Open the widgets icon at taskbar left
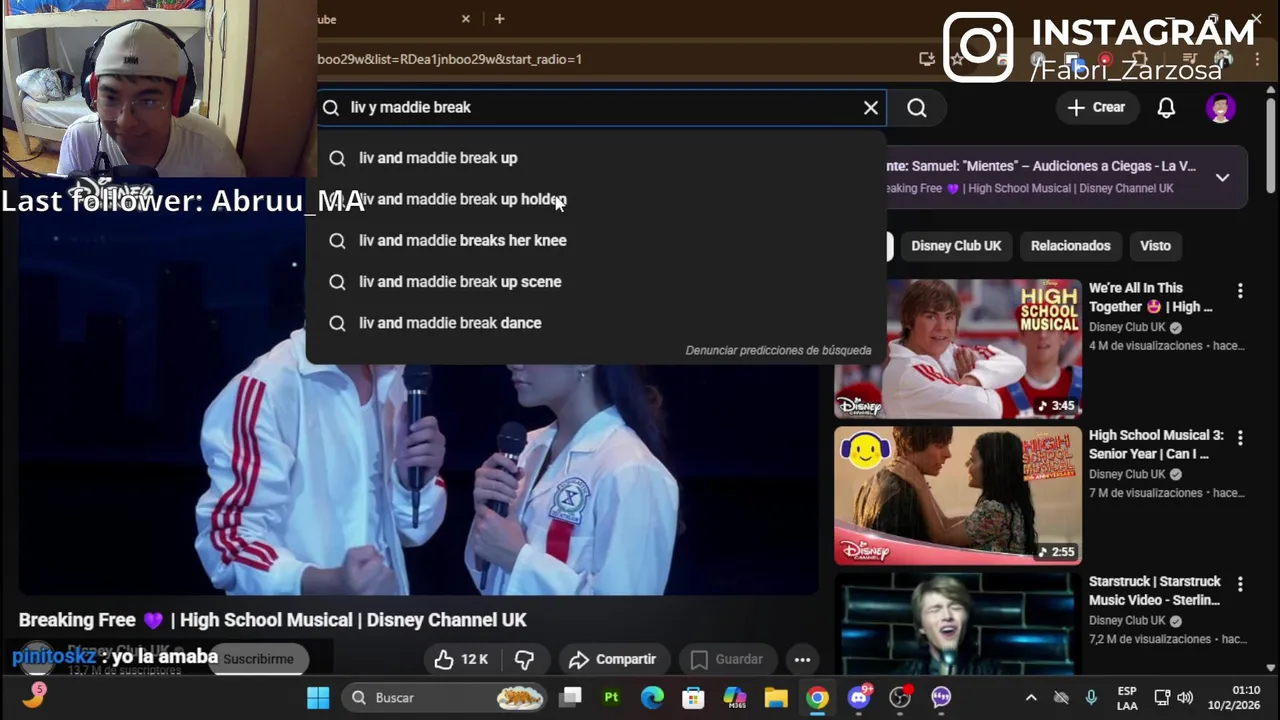This screenshot has width=1280, height=720. 34,696
